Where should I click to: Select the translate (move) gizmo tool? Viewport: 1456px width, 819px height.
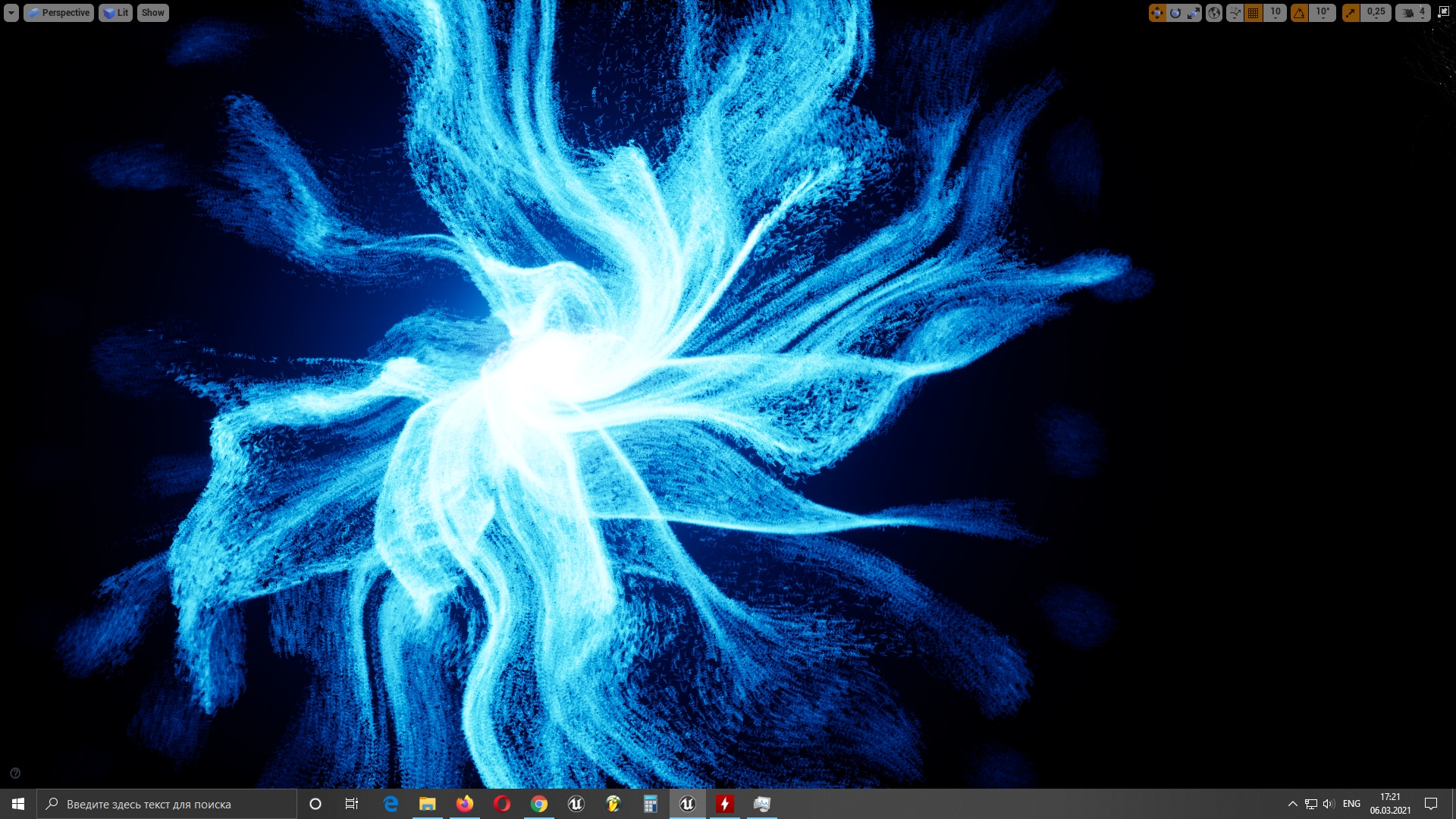tap(1156, 13)
